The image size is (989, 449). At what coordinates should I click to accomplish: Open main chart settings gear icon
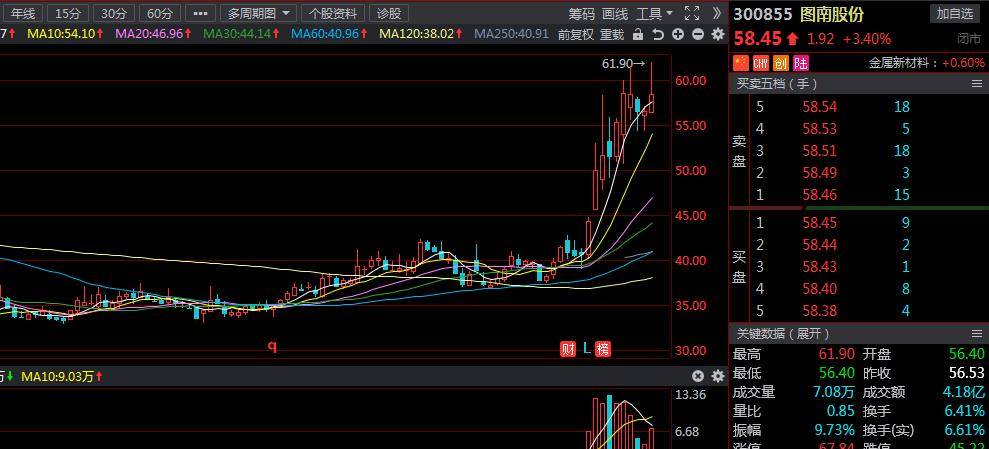coord(718,35)
